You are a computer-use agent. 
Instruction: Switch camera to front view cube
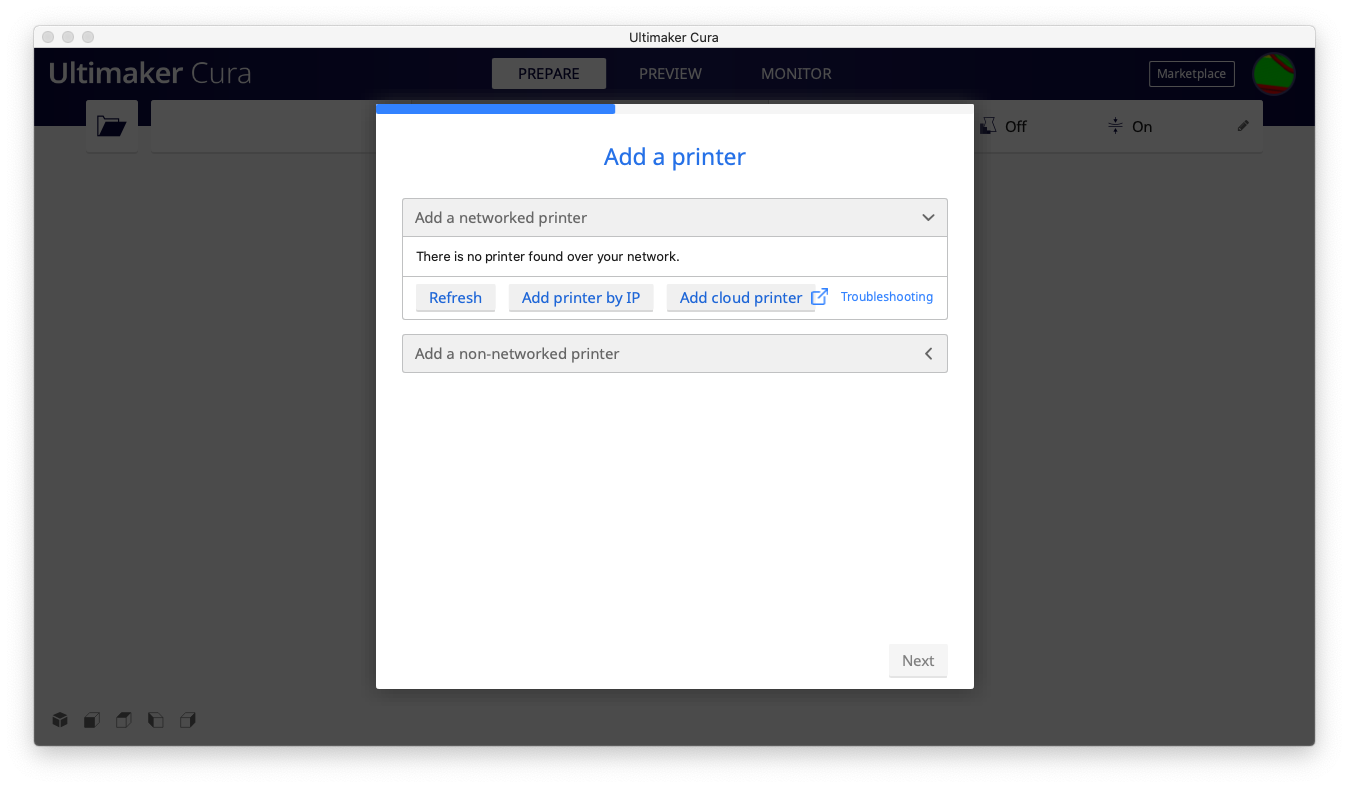[92, 719]
